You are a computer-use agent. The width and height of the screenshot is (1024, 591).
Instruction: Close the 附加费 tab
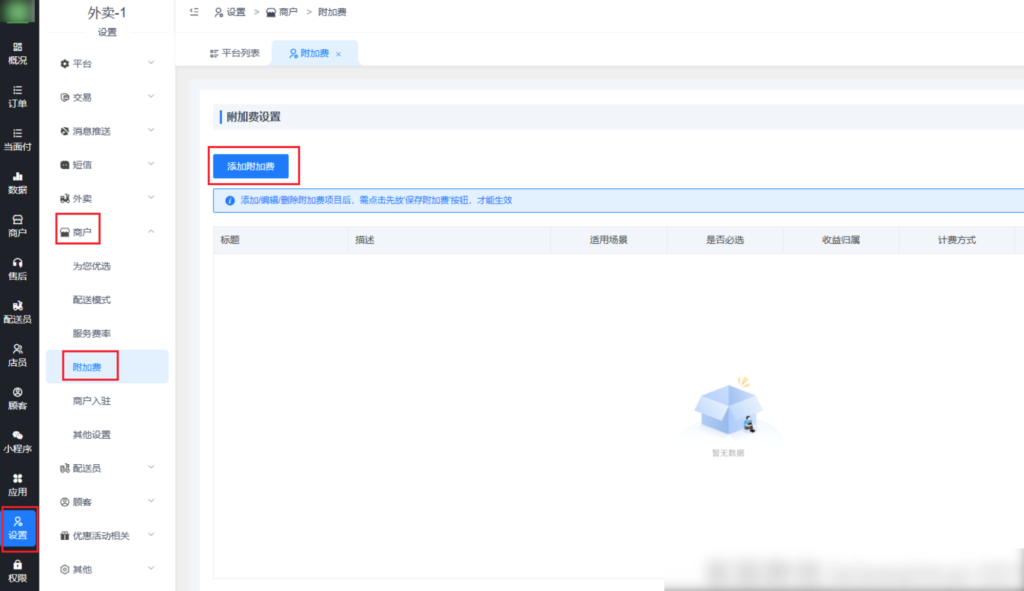click(339, 54)
